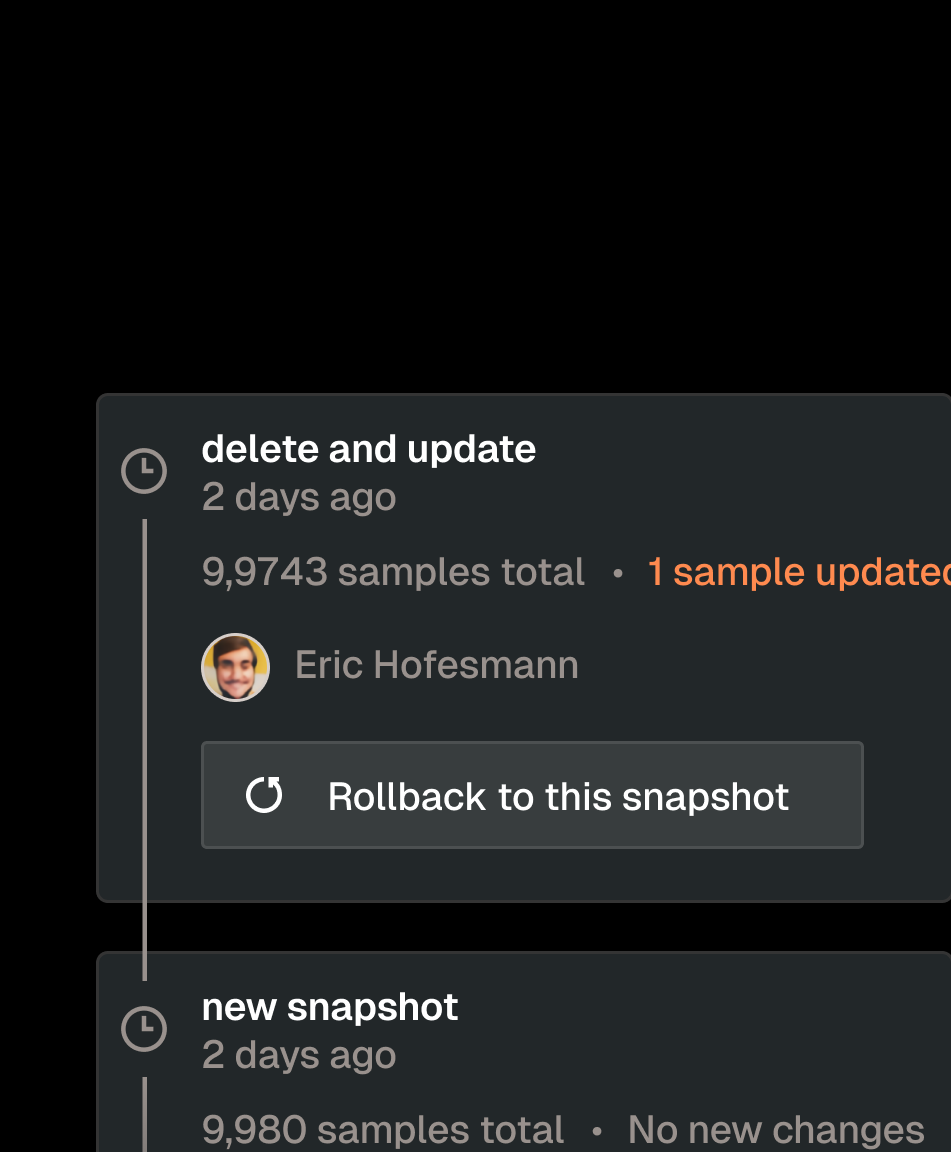Click Eric Hofesmann's avatar picture
The image size is (951, 1152).
click(235, 666)
